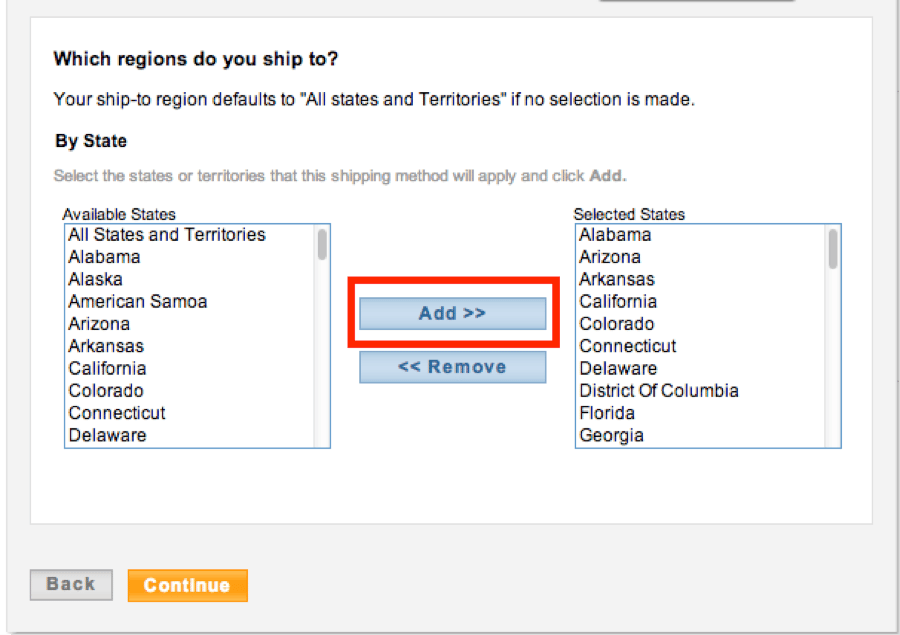Select All States and Territories option
This screenshot has height=635, width=900.
click(x=167, y=235)
